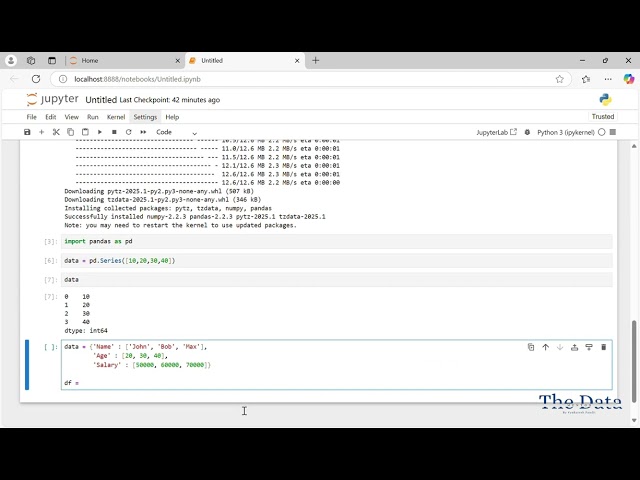Run the selected cell with the play icon
This screenshot has width=640, height=480.
point(100,132)
